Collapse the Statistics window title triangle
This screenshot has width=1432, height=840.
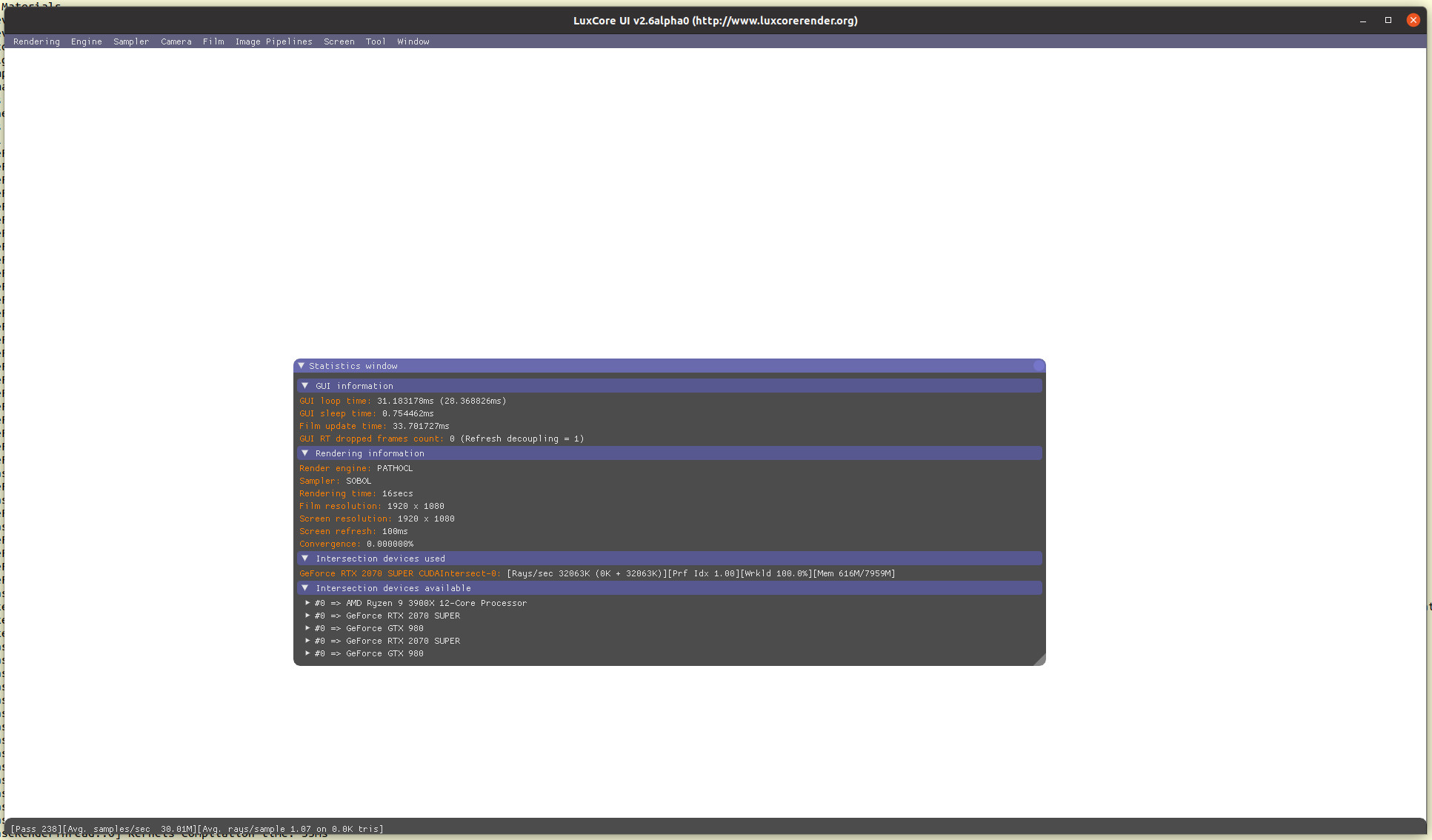coord(302,366)
